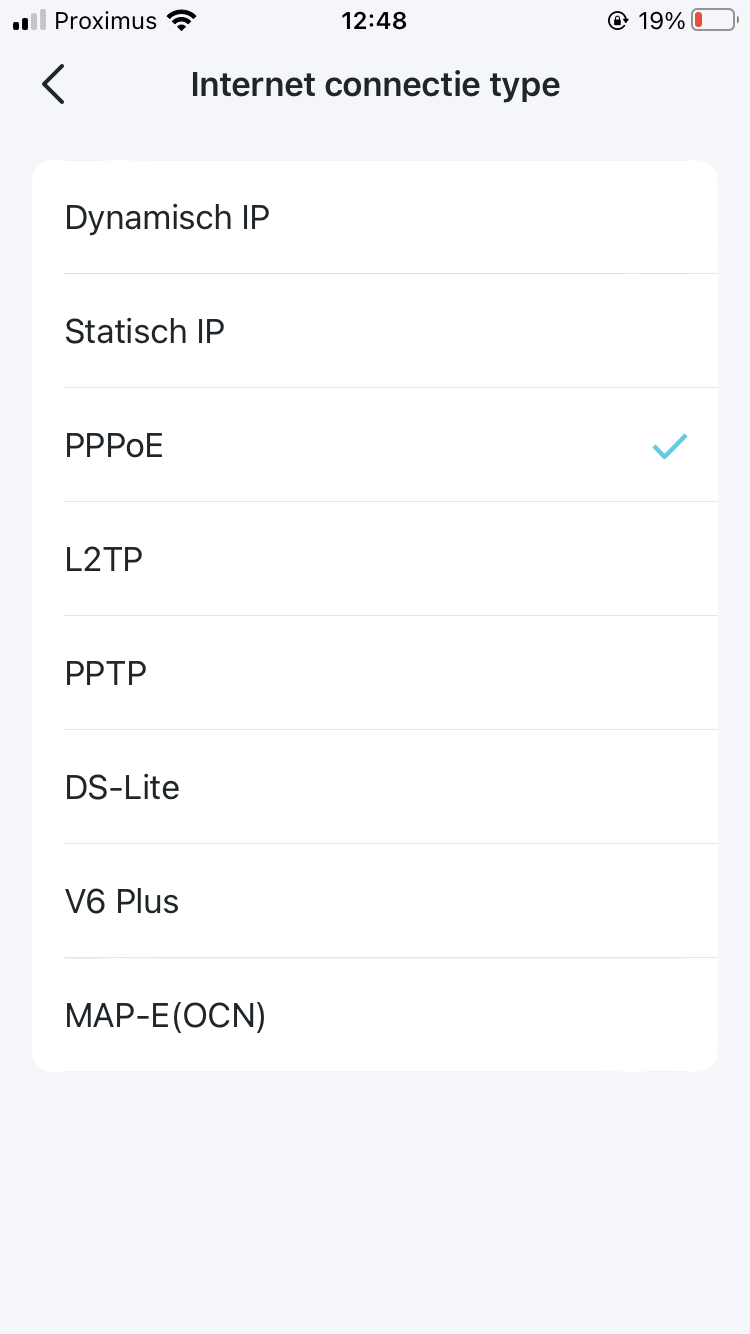Select Dynamisch IP connection type
The image size is (750, 1334).
point(167,217)
